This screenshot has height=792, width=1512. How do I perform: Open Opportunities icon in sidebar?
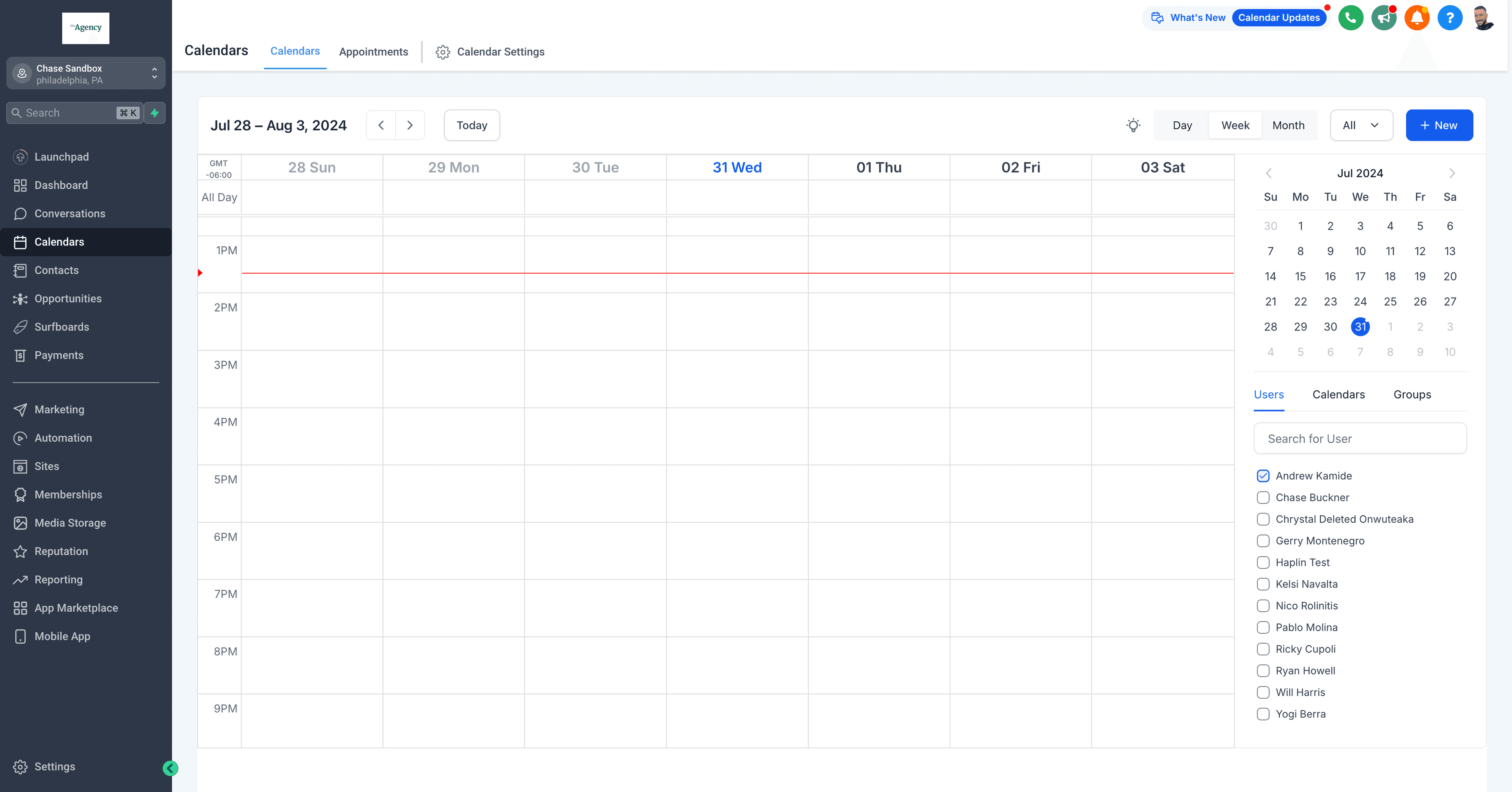[20, 299]
